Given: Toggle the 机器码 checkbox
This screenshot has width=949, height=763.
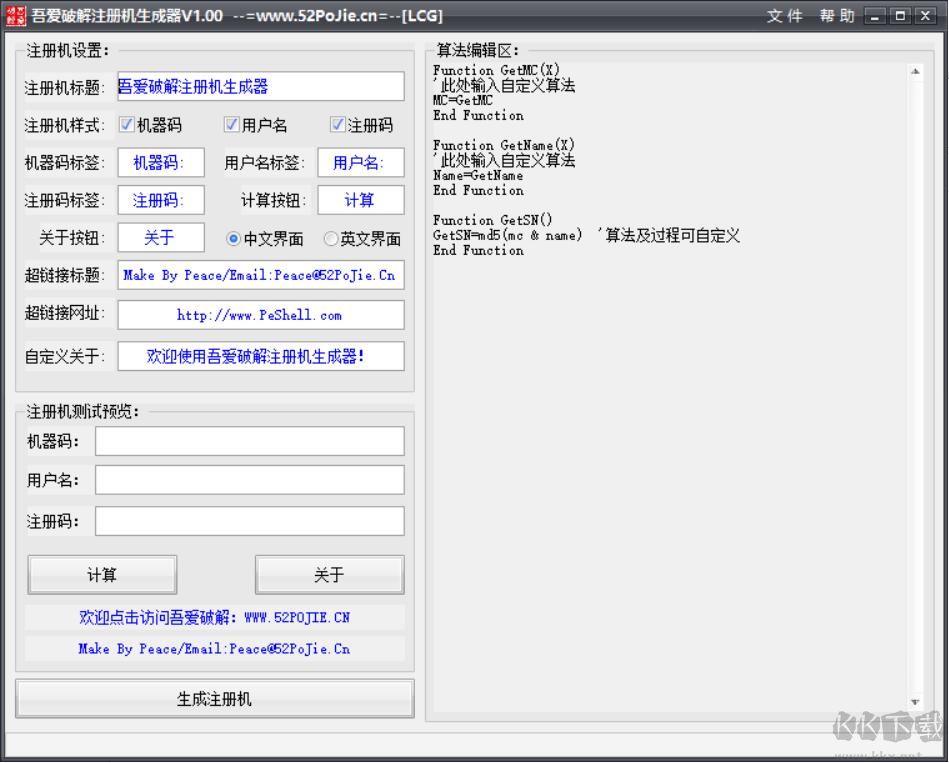Looking at the screenshot, I should click(126, 125).
